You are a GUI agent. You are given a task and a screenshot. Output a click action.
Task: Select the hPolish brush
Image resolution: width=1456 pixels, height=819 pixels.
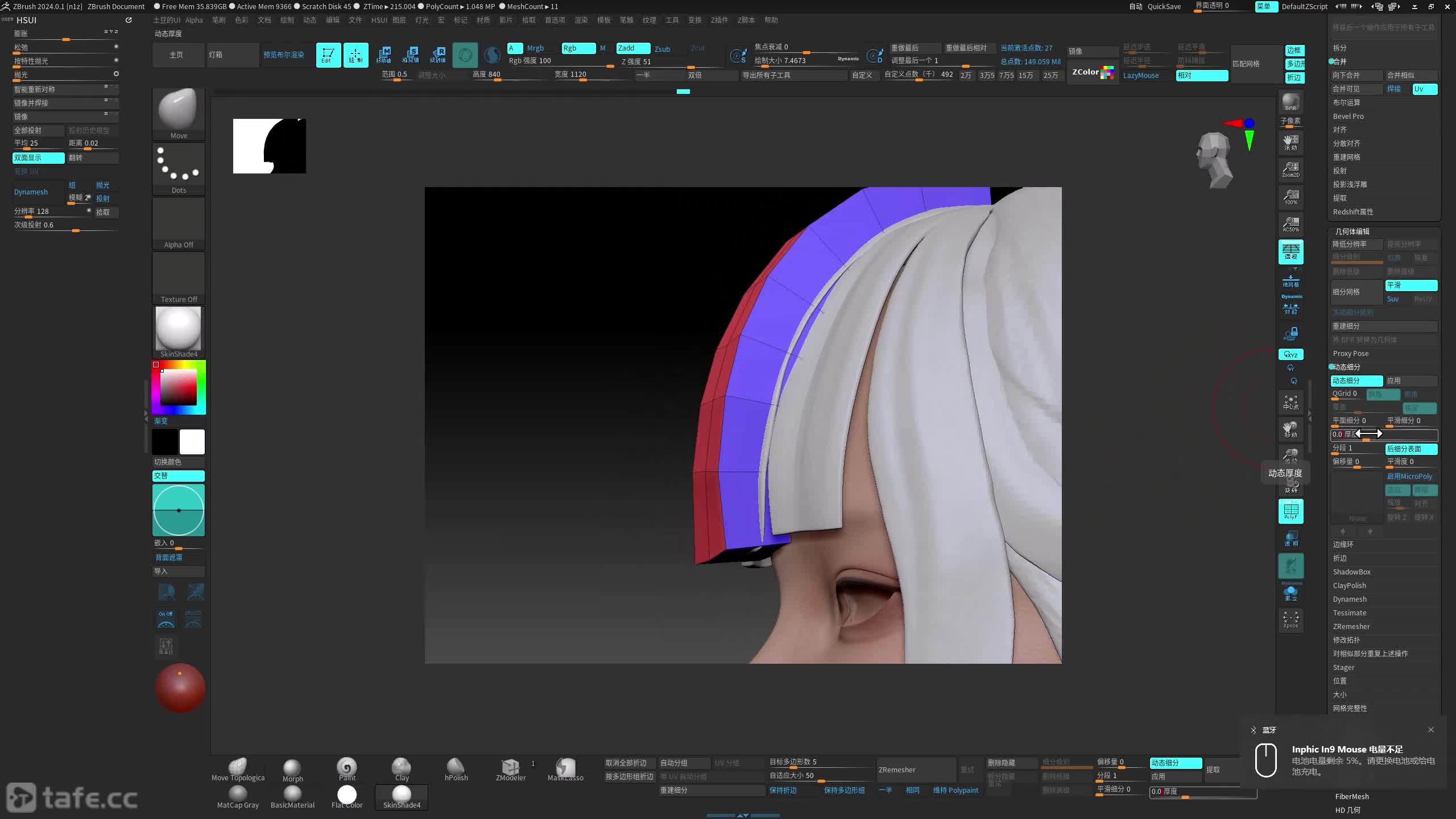(x=456, y=770)
